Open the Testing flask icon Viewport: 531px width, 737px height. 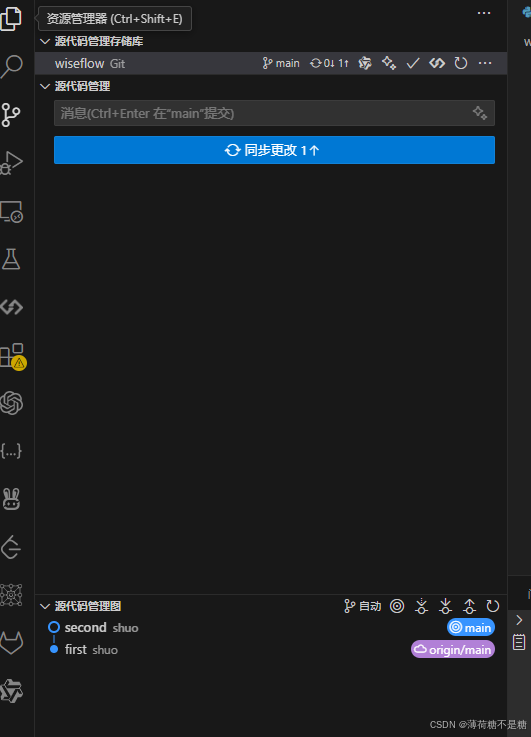coord(11,259)
